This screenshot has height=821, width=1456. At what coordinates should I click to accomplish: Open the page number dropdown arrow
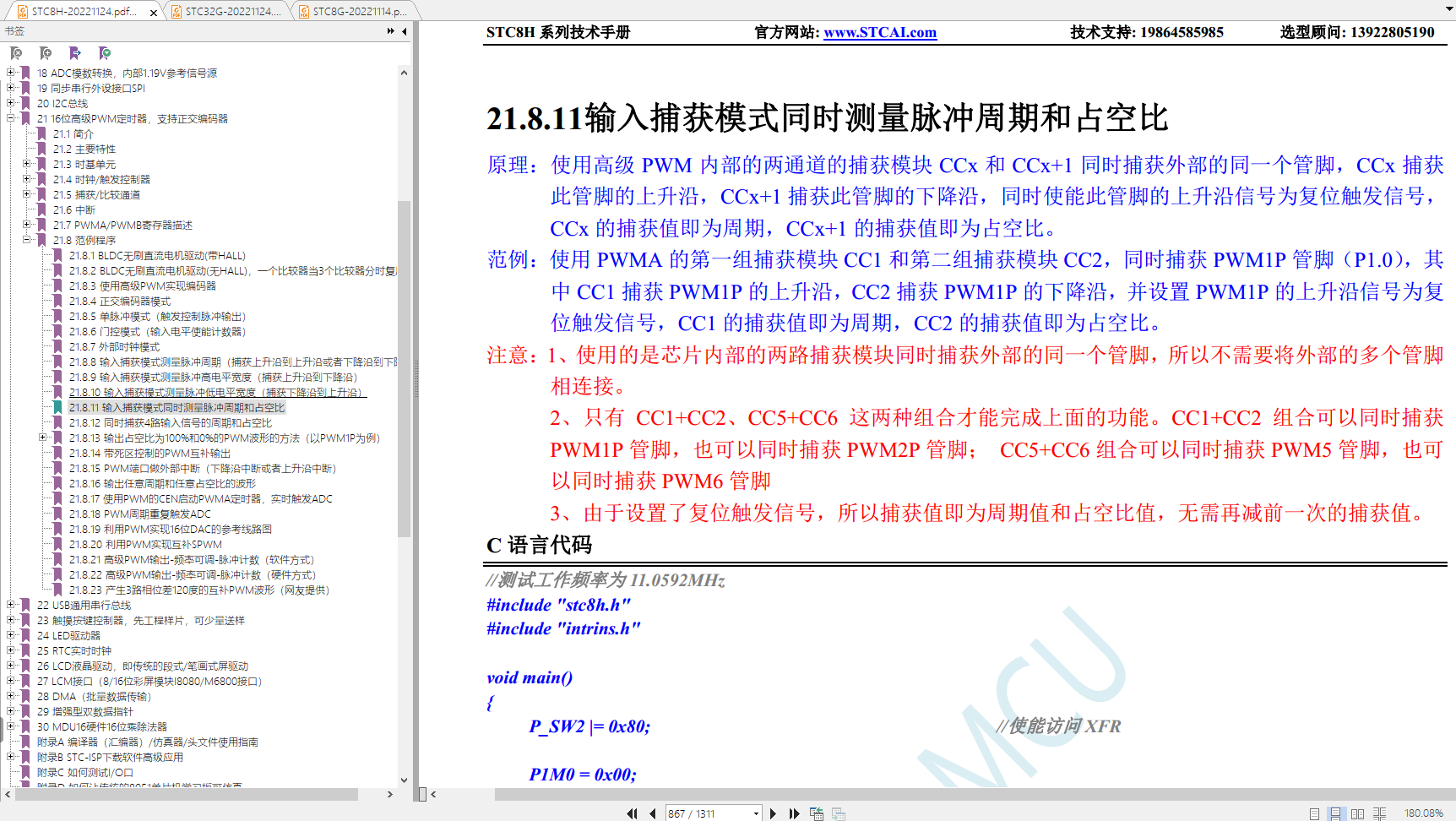pos(756,813)
